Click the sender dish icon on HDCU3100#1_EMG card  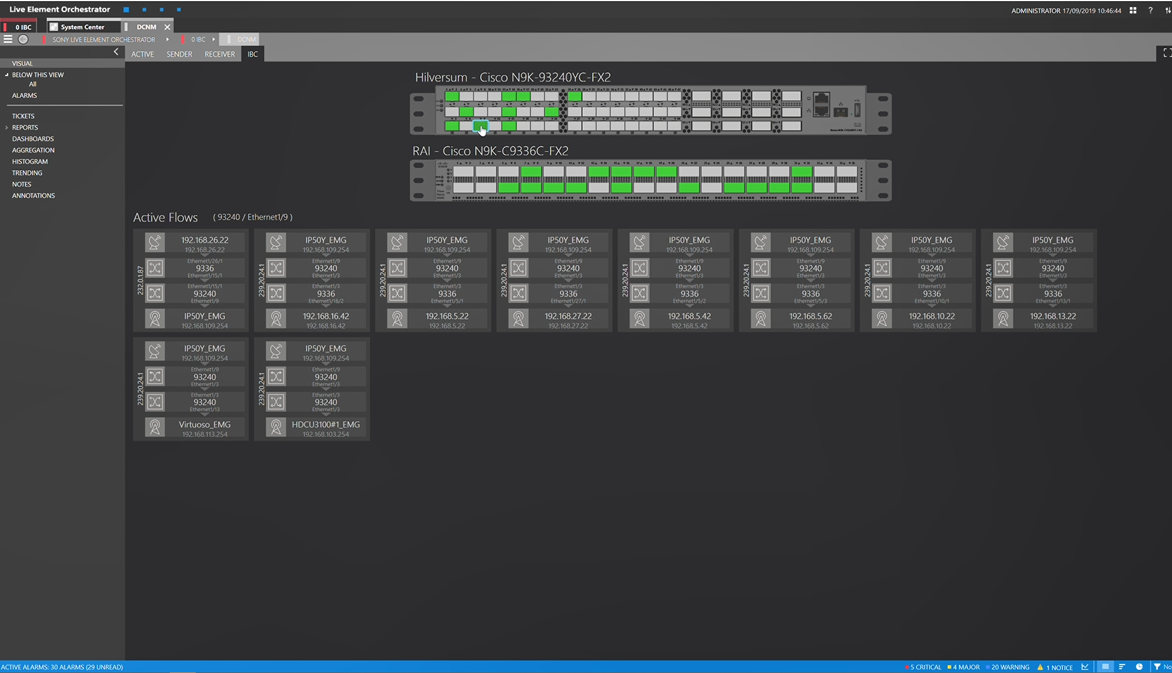[x=276, y=351]
